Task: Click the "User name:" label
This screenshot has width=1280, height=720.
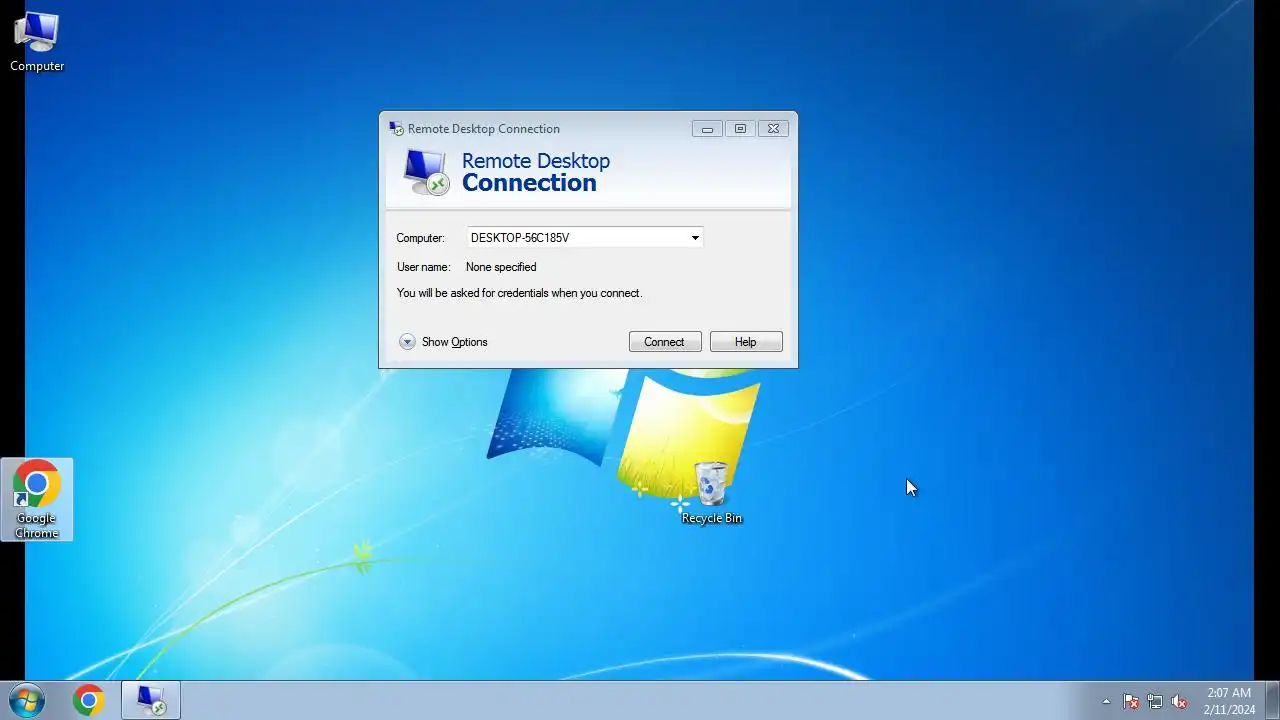Action: pos(424,267)
